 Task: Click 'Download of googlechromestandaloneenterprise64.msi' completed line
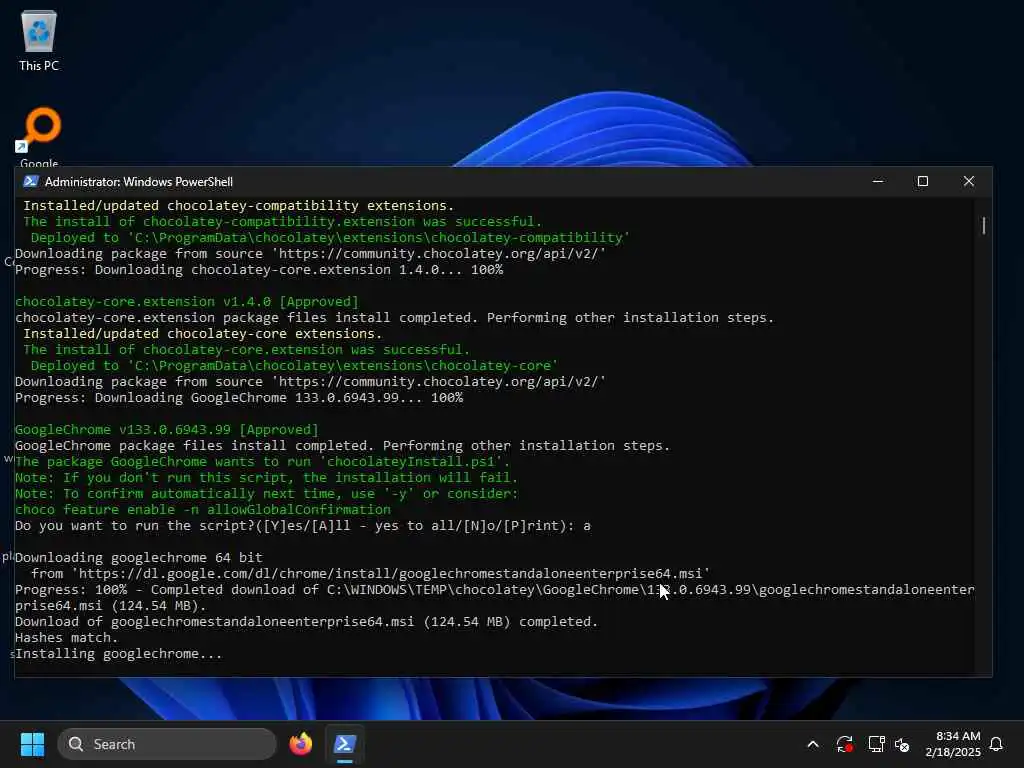(306, 622)
